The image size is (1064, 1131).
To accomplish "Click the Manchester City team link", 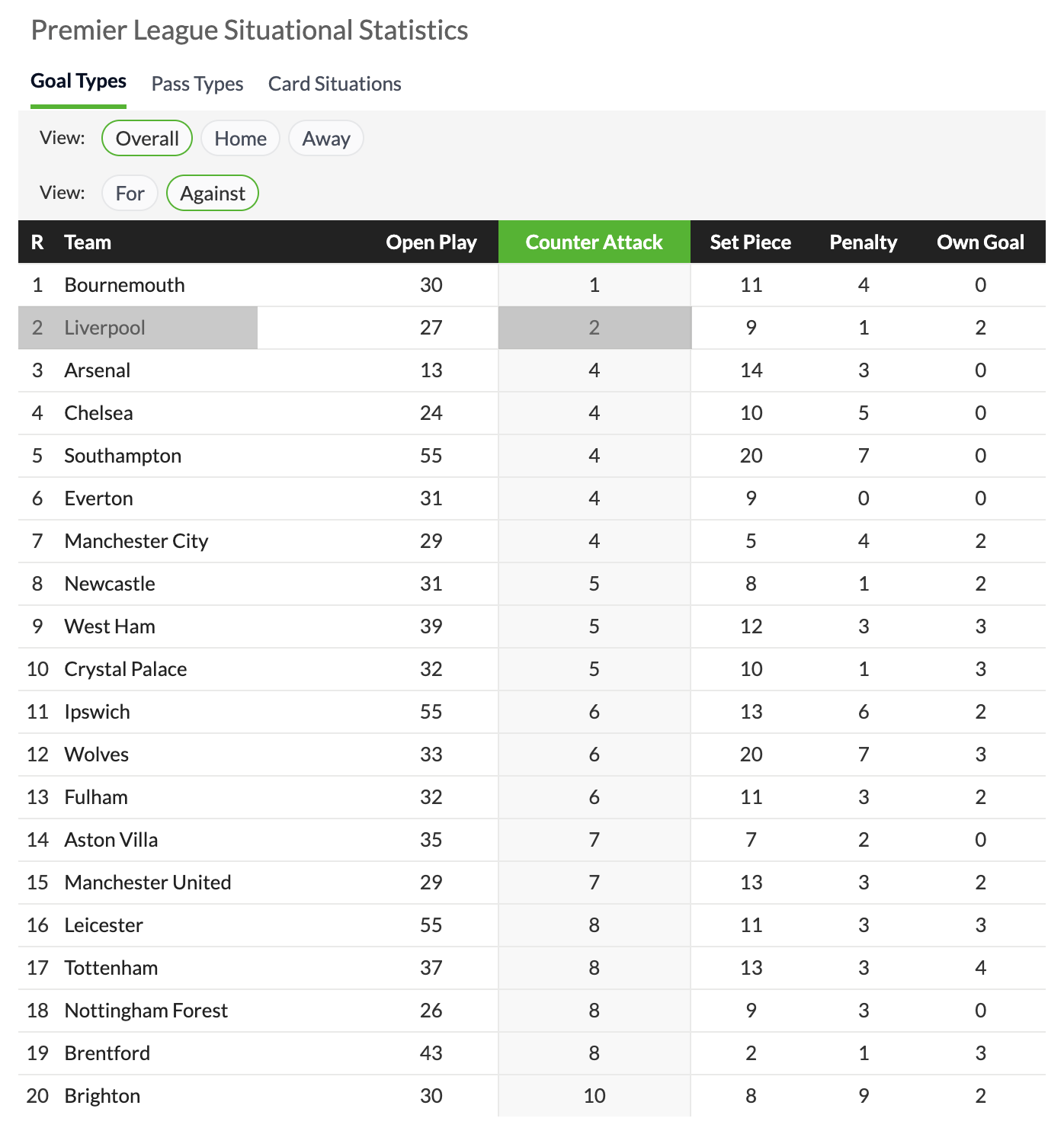I will (136, 541).
